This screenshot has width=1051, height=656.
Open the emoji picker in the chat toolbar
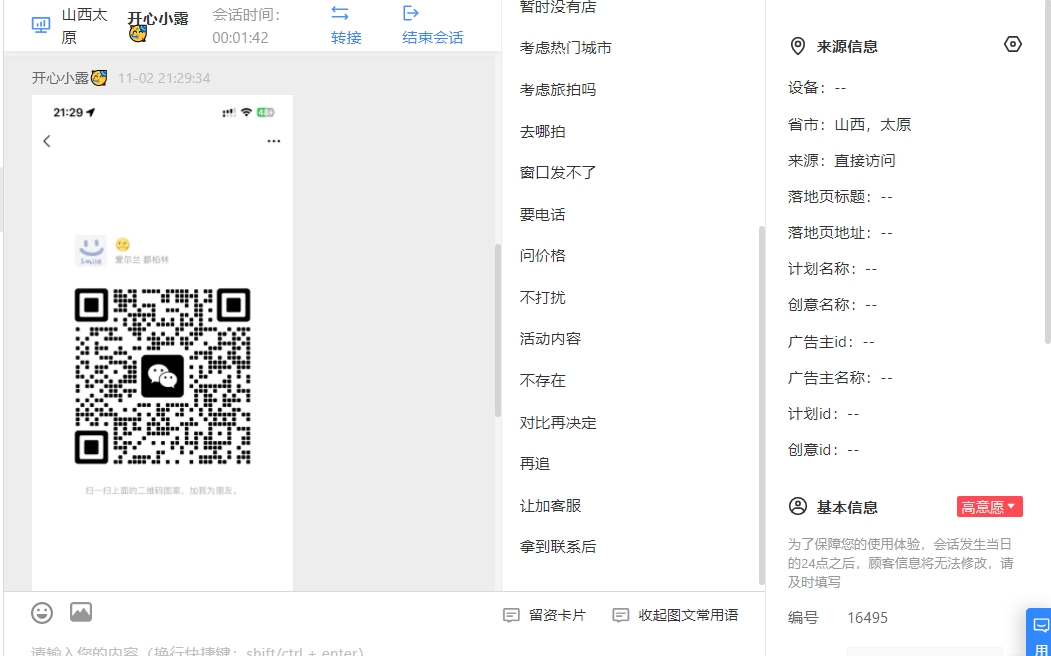(x=42, y=612)
